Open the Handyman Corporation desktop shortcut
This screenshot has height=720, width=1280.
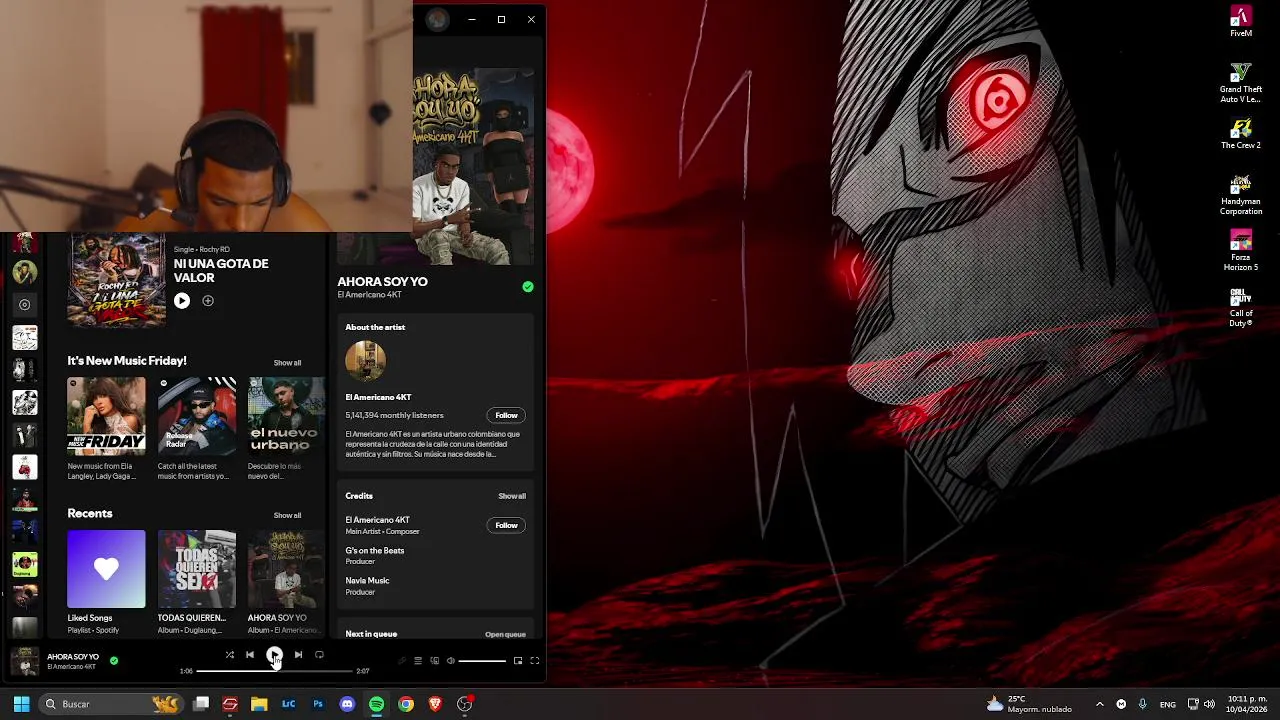click(x=1241, y=195)
